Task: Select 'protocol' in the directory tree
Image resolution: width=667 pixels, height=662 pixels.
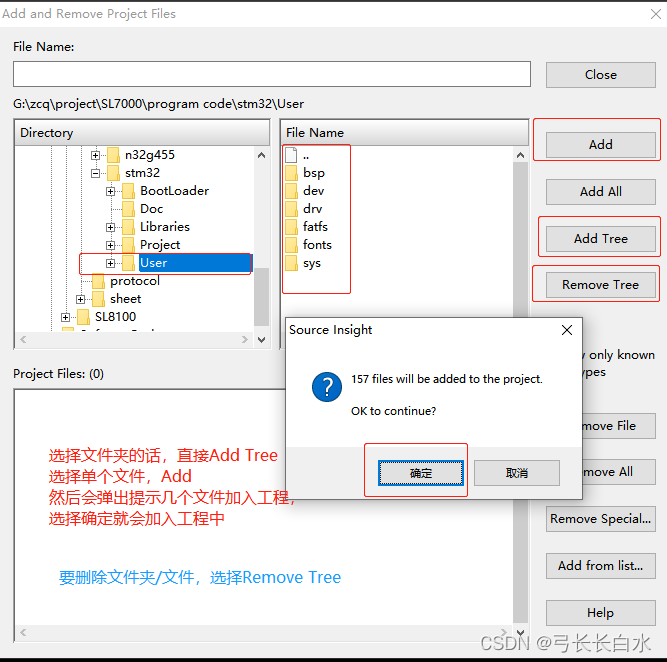Action: click(135, 281)
